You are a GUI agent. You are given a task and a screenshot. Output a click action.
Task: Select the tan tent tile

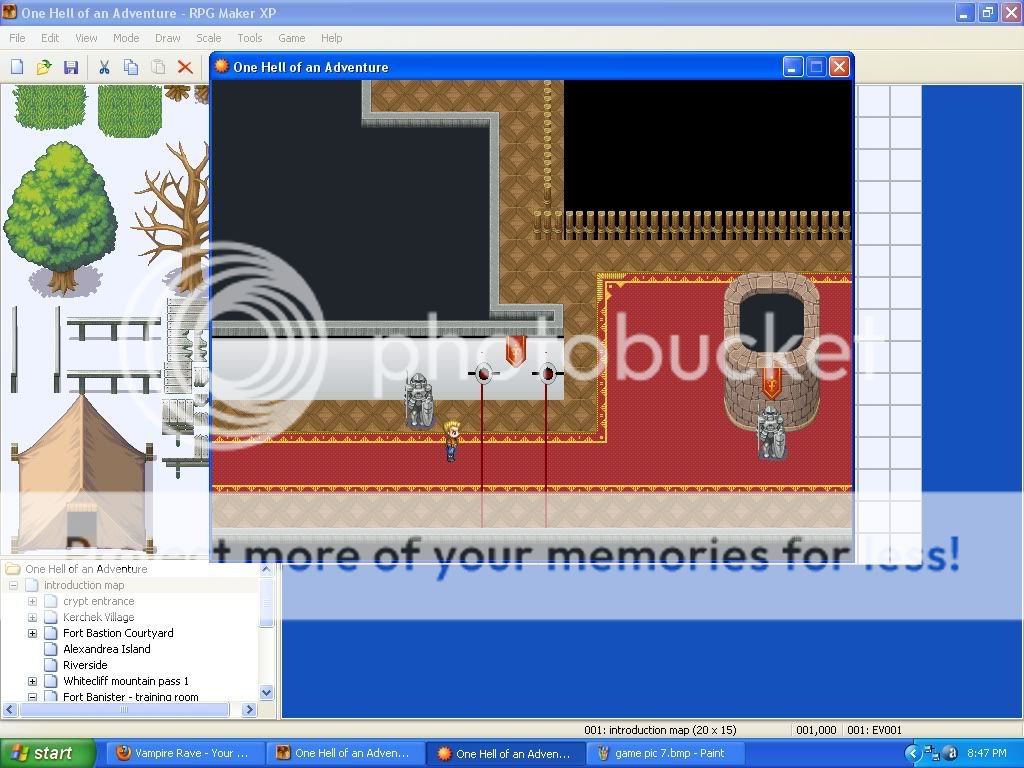point(82,473)
